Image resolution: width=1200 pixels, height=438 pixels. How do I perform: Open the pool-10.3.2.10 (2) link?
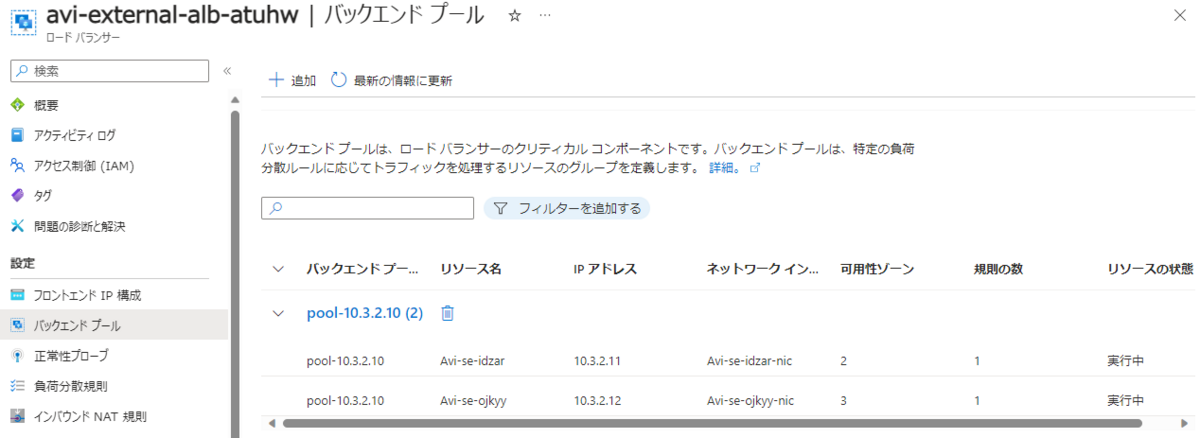pyautogui.click(x=365, y=313)
